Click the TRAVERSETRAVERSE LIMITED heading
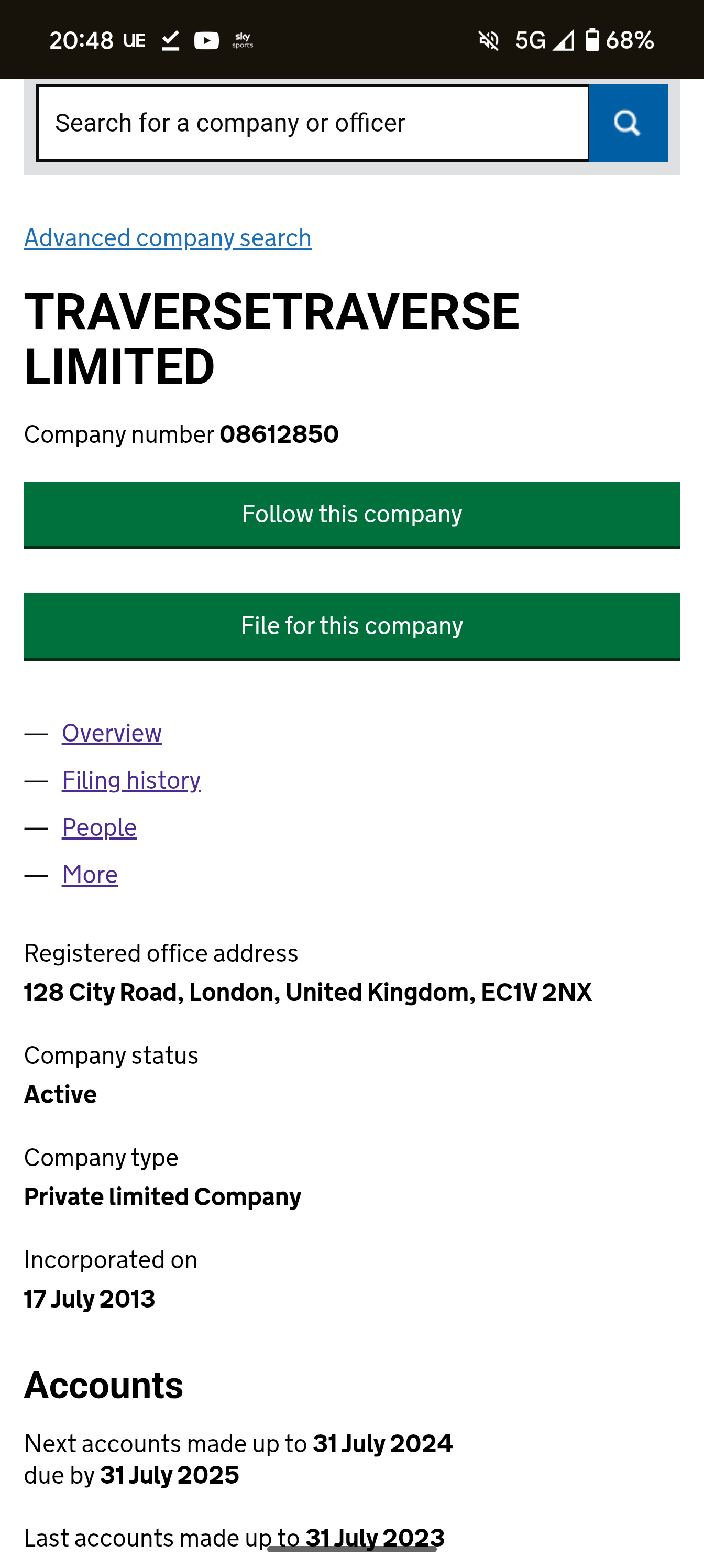 tap(271, 339)
